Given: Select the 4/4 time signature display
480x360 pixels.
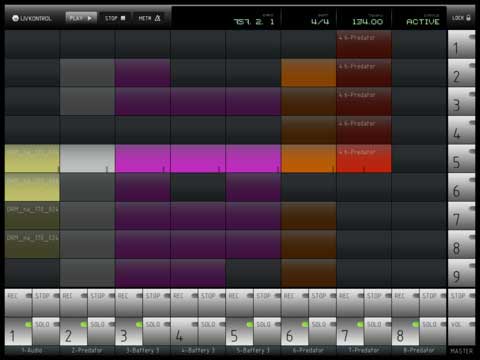Looking at the screenshot, I should click(320, 22).
